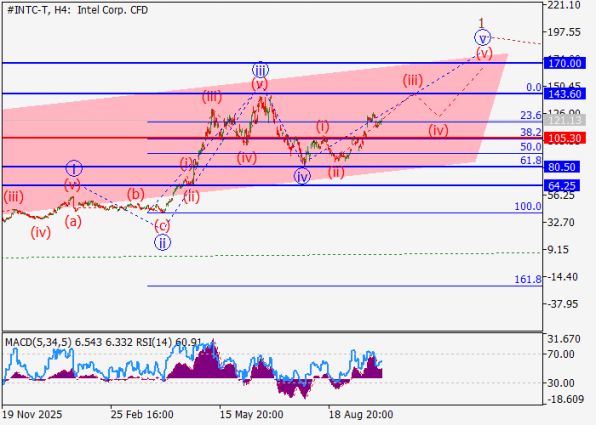Screen dimensions: 596x425
Task: Select the Fibonacci 38.2 level label
Action: (531, 132)
